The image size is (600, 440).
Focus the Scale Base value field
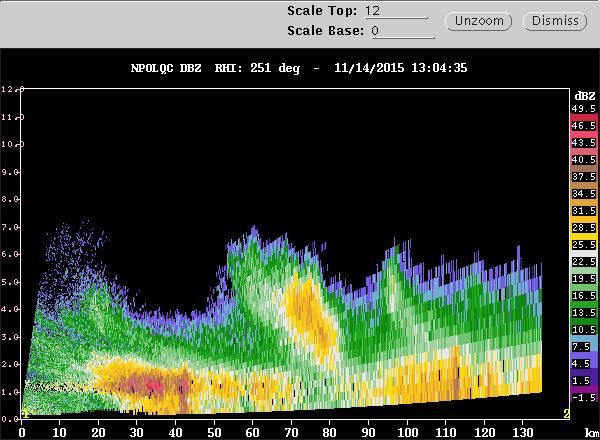coord(395,31)
